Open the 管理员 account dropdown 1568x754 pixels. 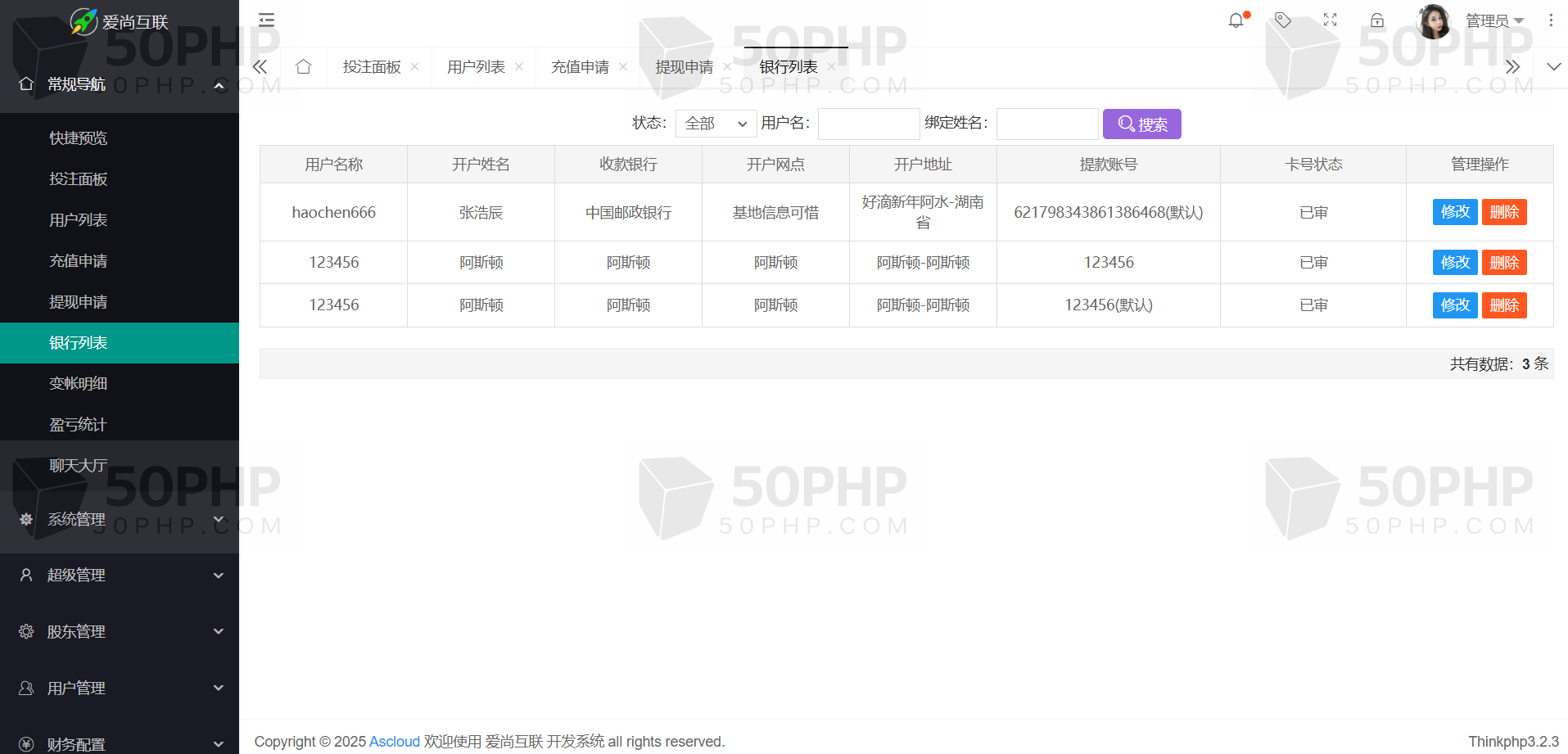pyautogui.click(x=1493, y=20)
